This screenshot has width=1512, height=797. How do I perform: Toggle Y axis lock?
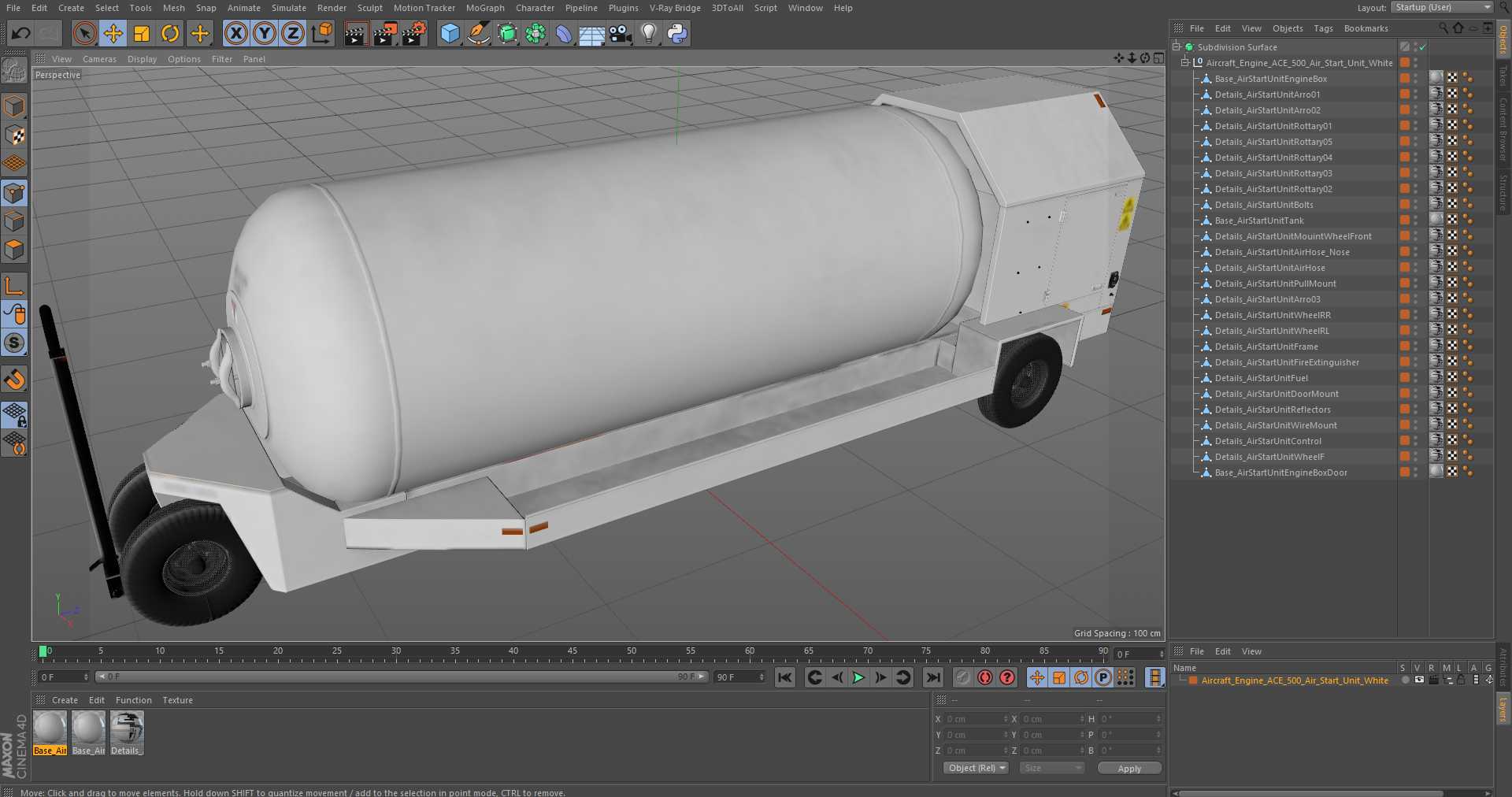tap(265, 33)
